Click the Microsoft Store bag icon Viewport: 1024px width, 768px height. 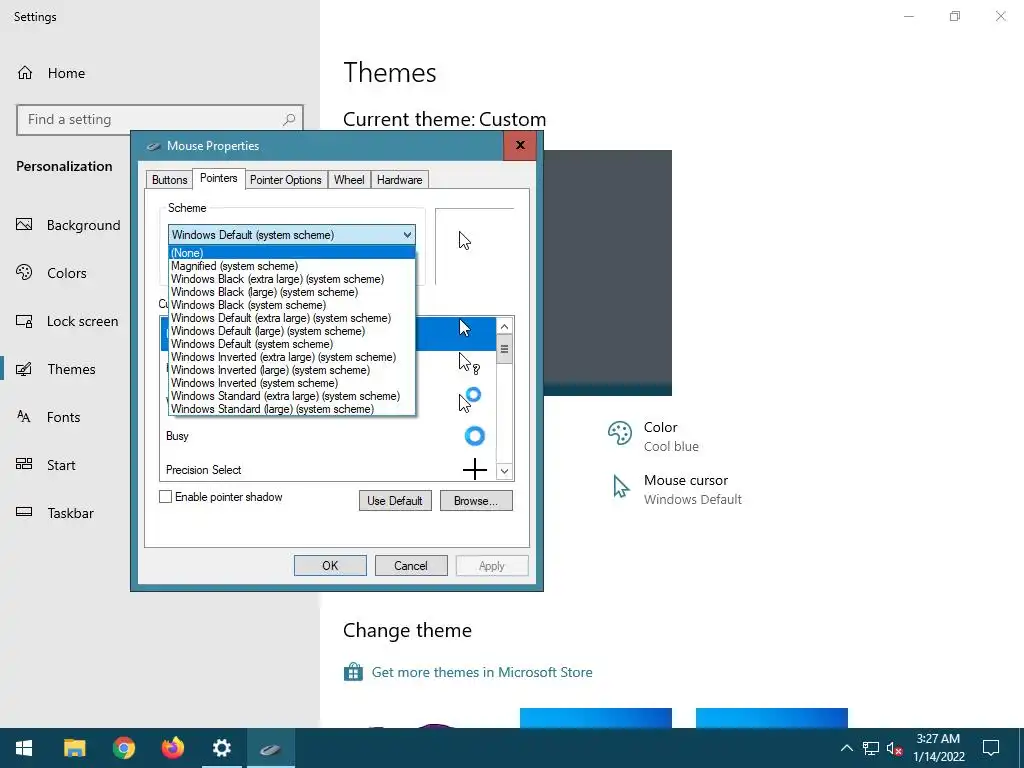click(353, 672)
